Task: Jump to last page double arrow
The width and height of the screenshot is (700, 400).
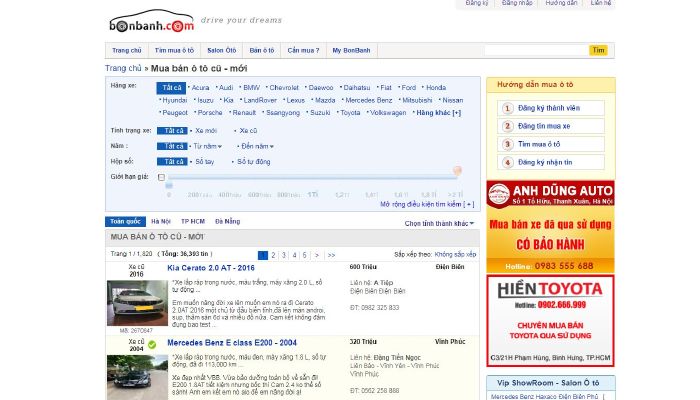Action: 331,255
